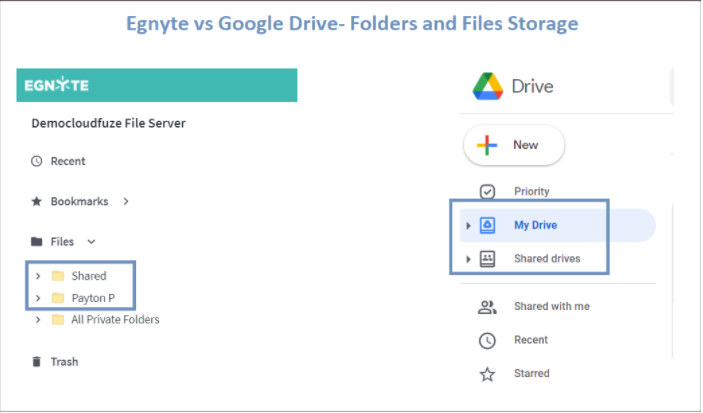The width and height of the screenshot is (703, 413).
Task: Click the Trash bin icon in Egnyte
Action: (37, 361)
